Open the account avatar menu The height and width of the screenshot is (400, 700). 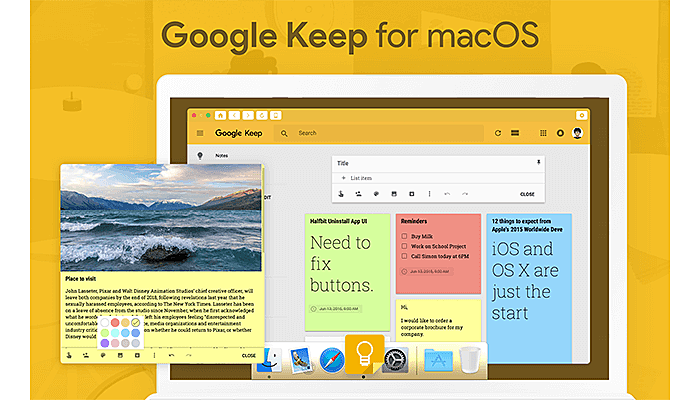(577, 133)
